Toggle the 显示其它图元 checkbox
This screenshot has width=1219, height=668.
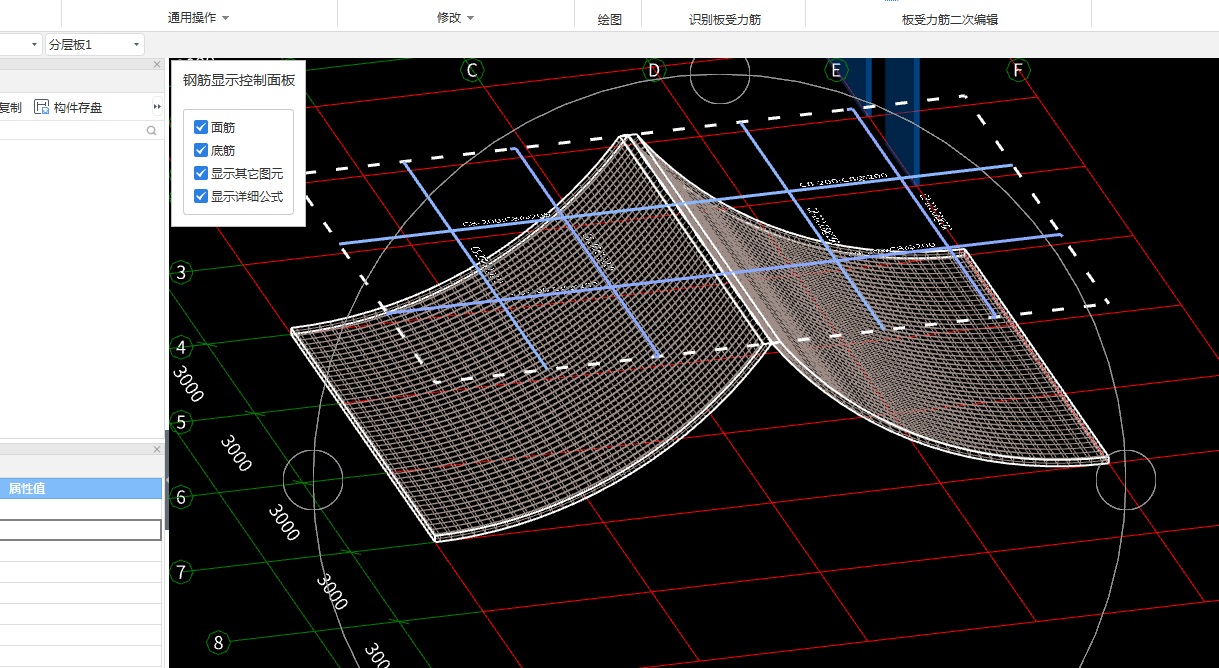point(201,173)
